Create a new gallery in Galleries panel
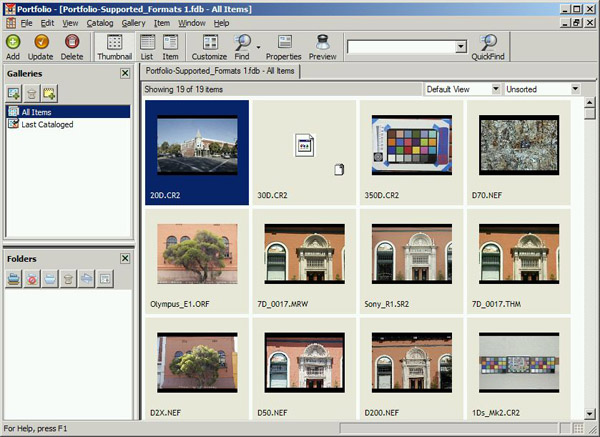Viewport: 600px width, 437px height. click(14, 93)
